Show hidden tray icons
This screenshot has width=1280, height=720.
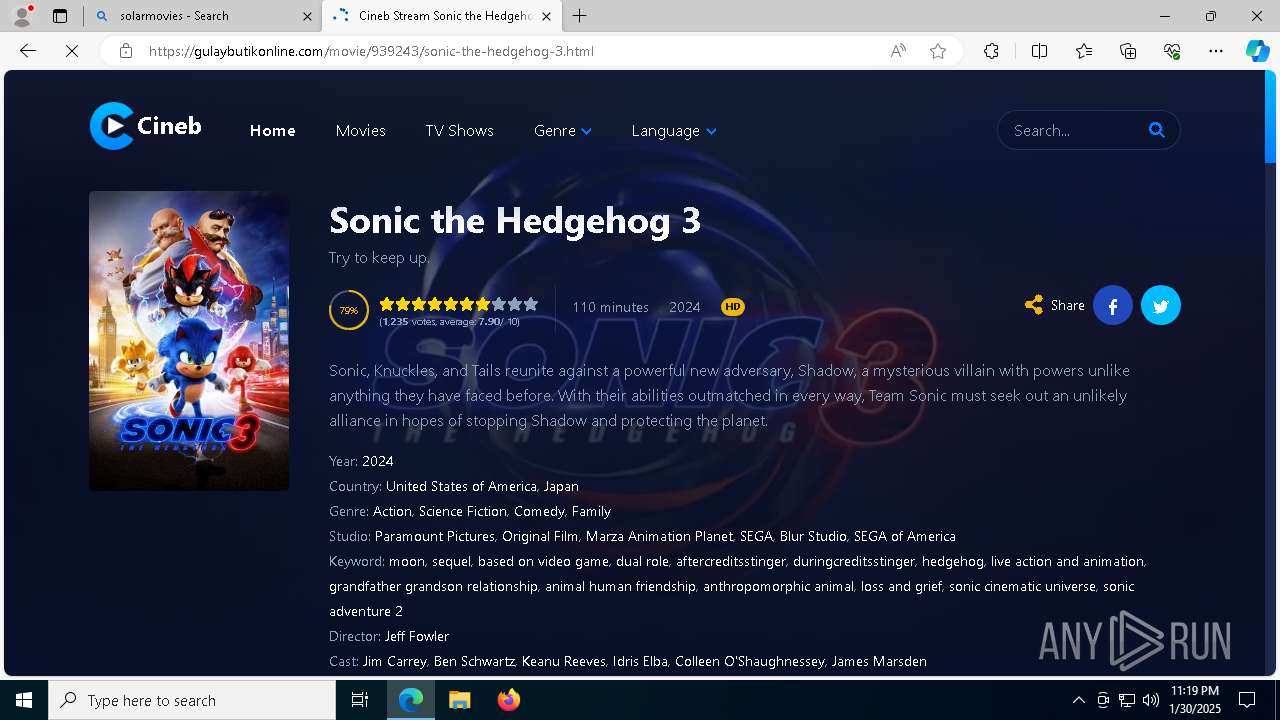[1078, 700]
